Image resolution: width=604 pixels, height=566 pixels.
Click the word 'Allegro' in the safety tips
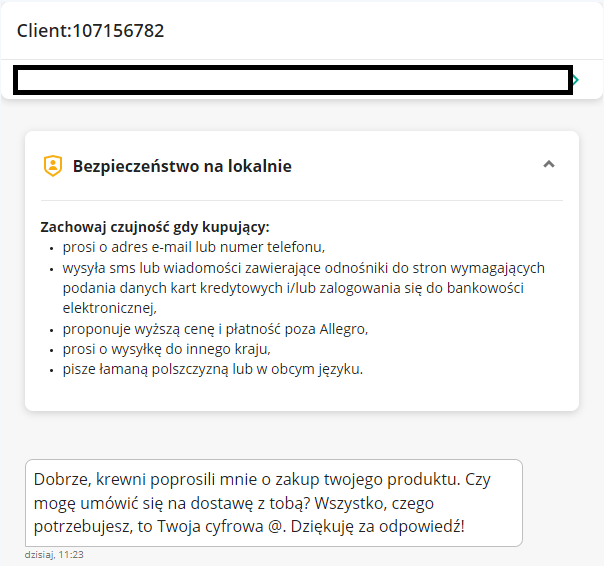tap(341, 329)
